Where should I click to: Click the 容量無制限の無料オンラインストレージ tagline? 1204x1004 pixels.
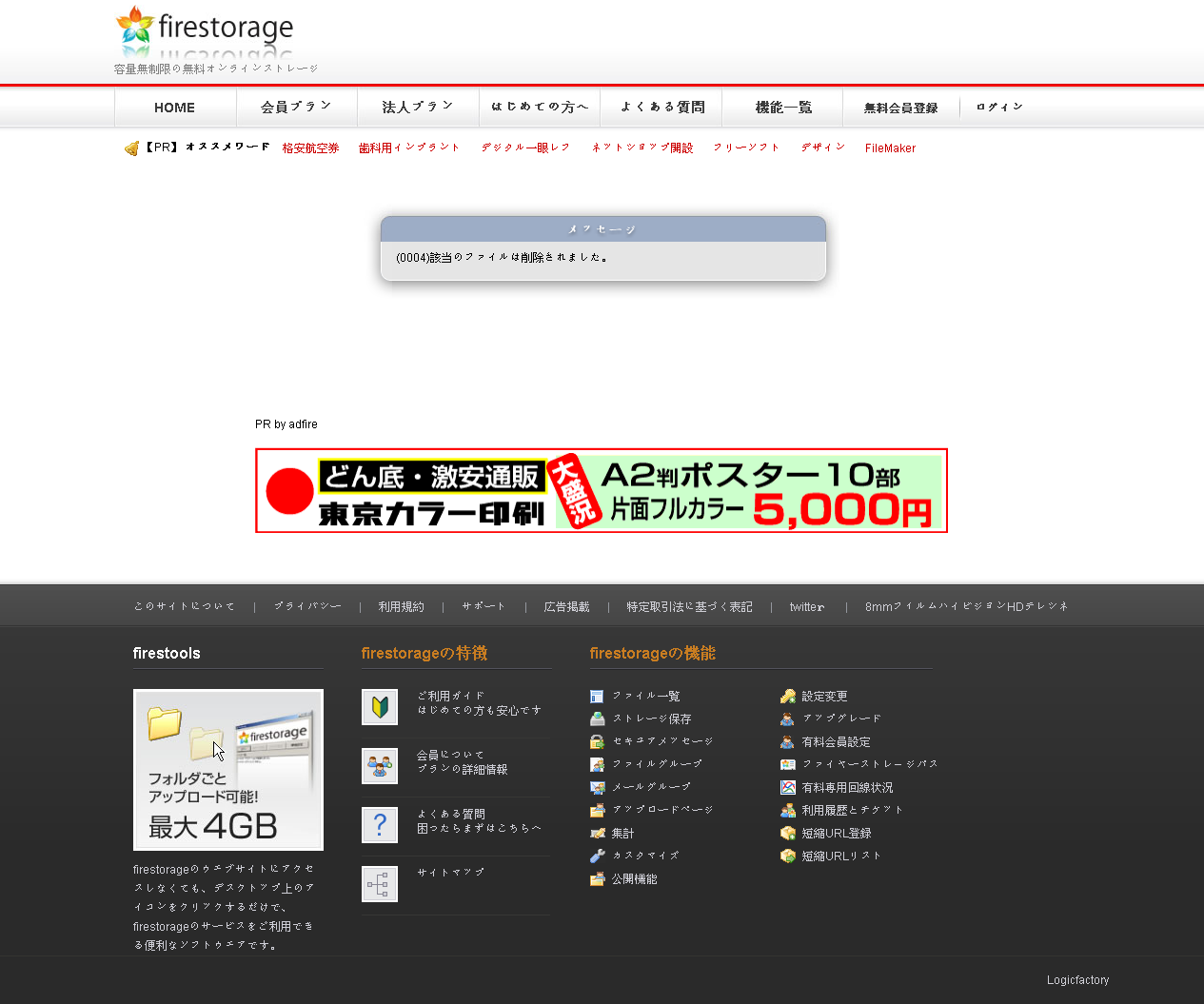[216, 69]
